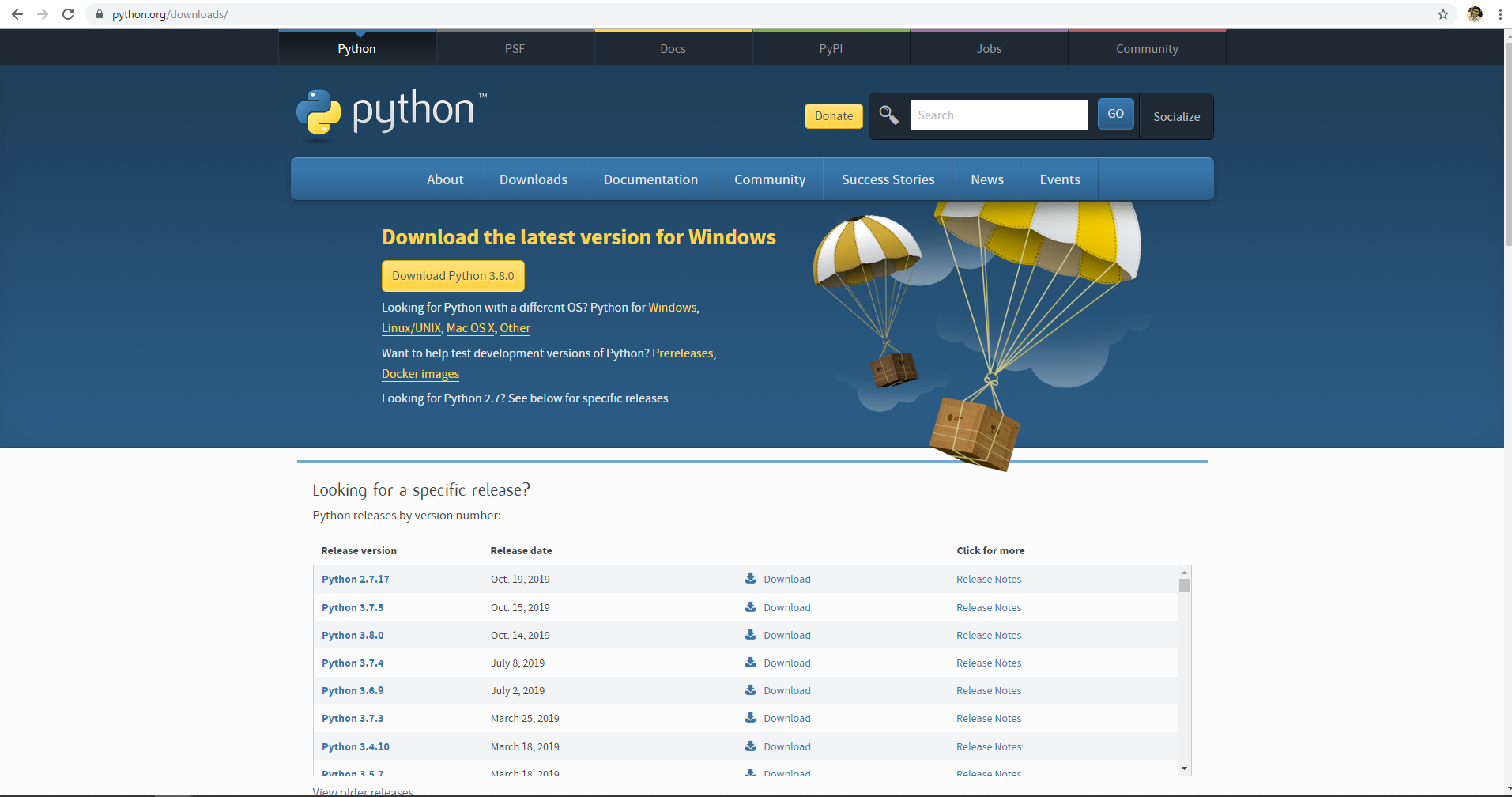Click Download Python 3.8.0 button
The height and width of the screenshot is (797, 1512).
(x=453, y=276)
